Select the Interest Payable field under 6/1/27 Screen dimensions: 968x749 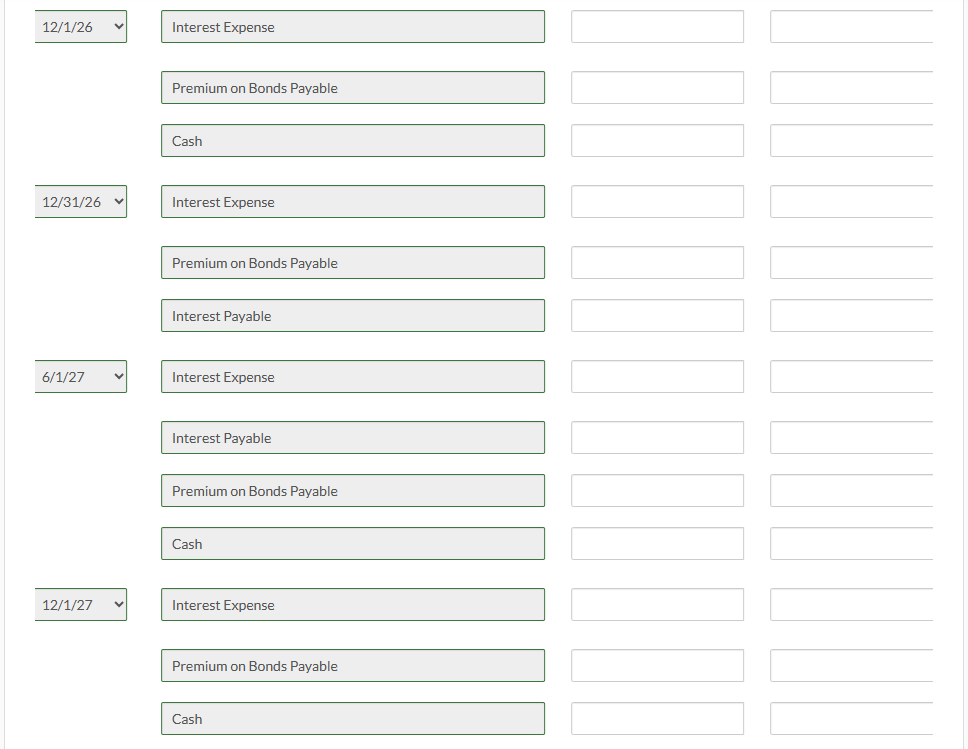click(352, 437)
